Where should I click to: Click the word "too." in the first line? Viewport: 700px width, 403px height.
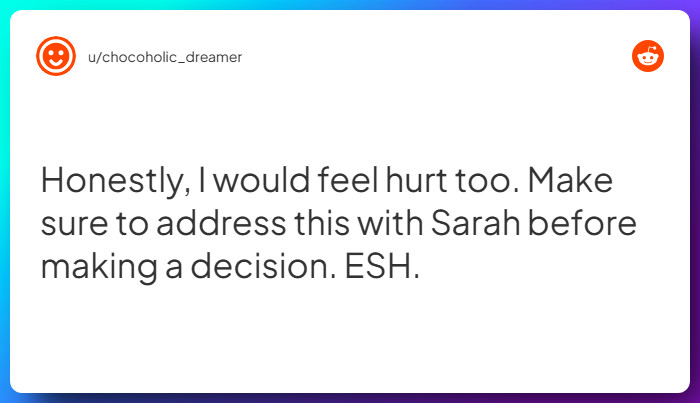click(x=487, y=181)
